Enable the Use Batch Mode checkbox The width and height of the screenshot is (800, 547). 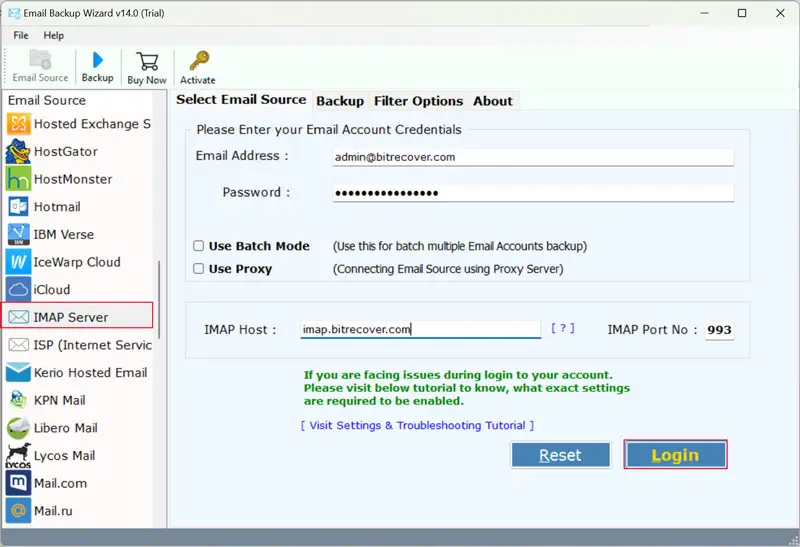click(198, 246)
